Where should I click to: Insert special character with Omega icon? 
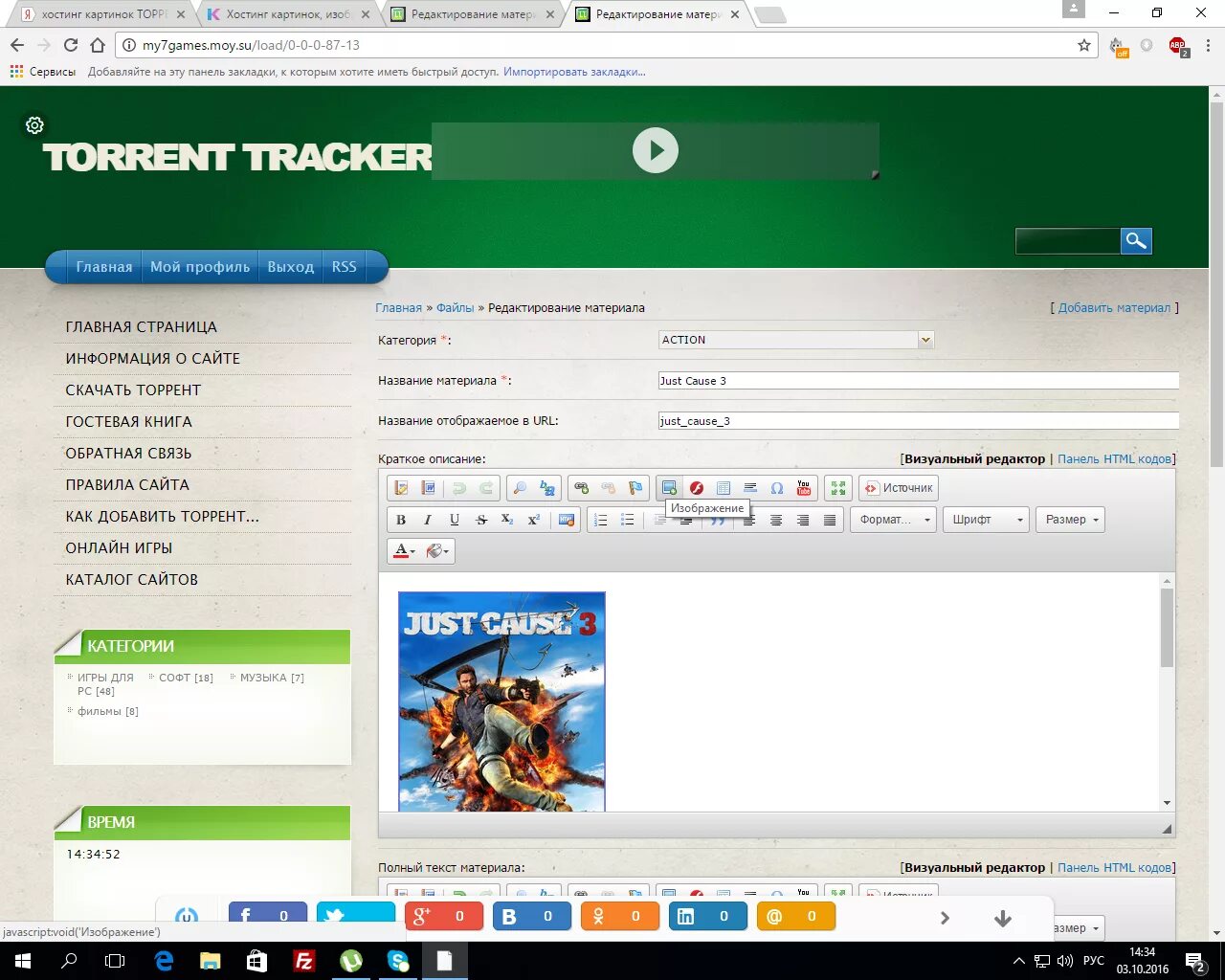[777, 488]
